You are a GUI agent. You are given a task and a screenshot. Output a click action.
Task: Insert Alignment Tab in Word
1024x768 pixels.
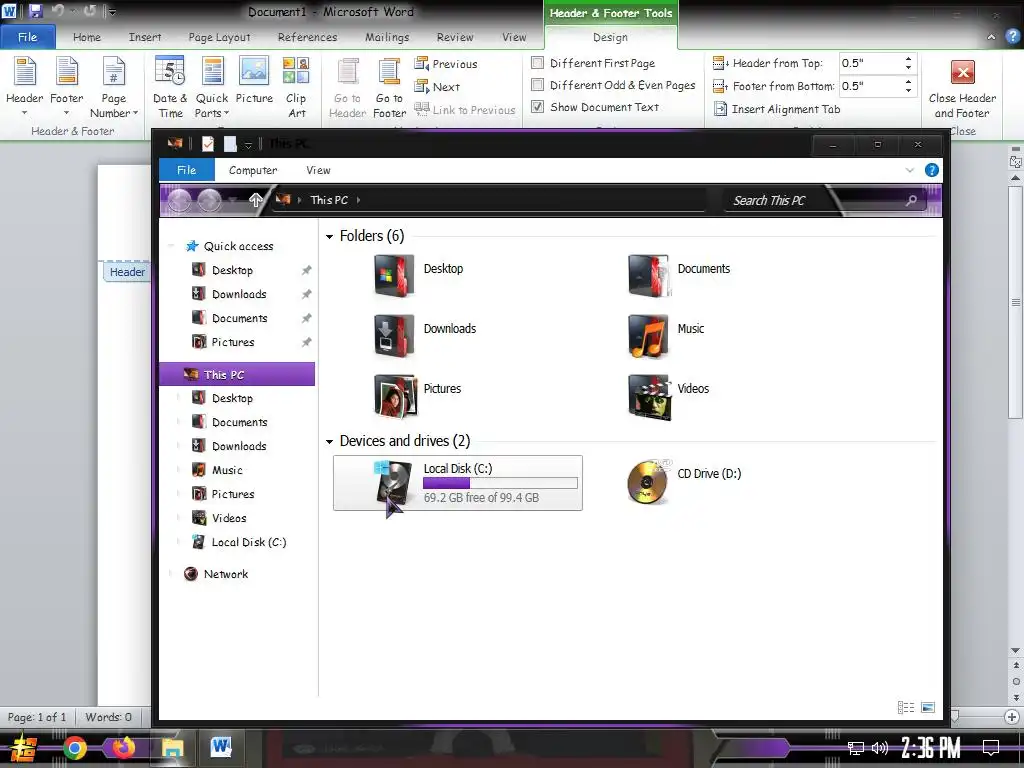click(776, 109)
